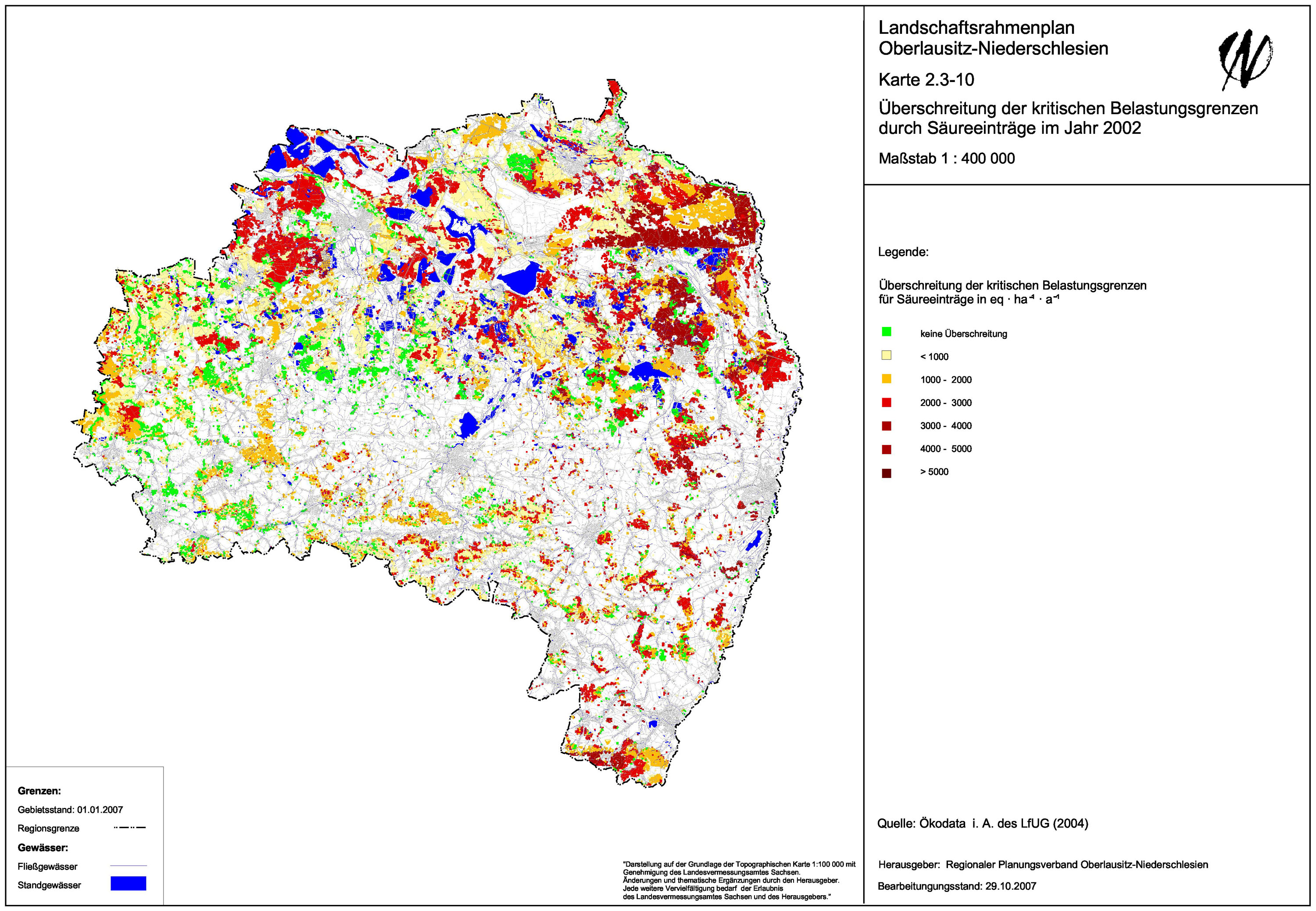The width and height of the screenshot is (1316, 911).
Task: Select the 'Karte 2.3-10' map number text
Action: click(926, 80)
